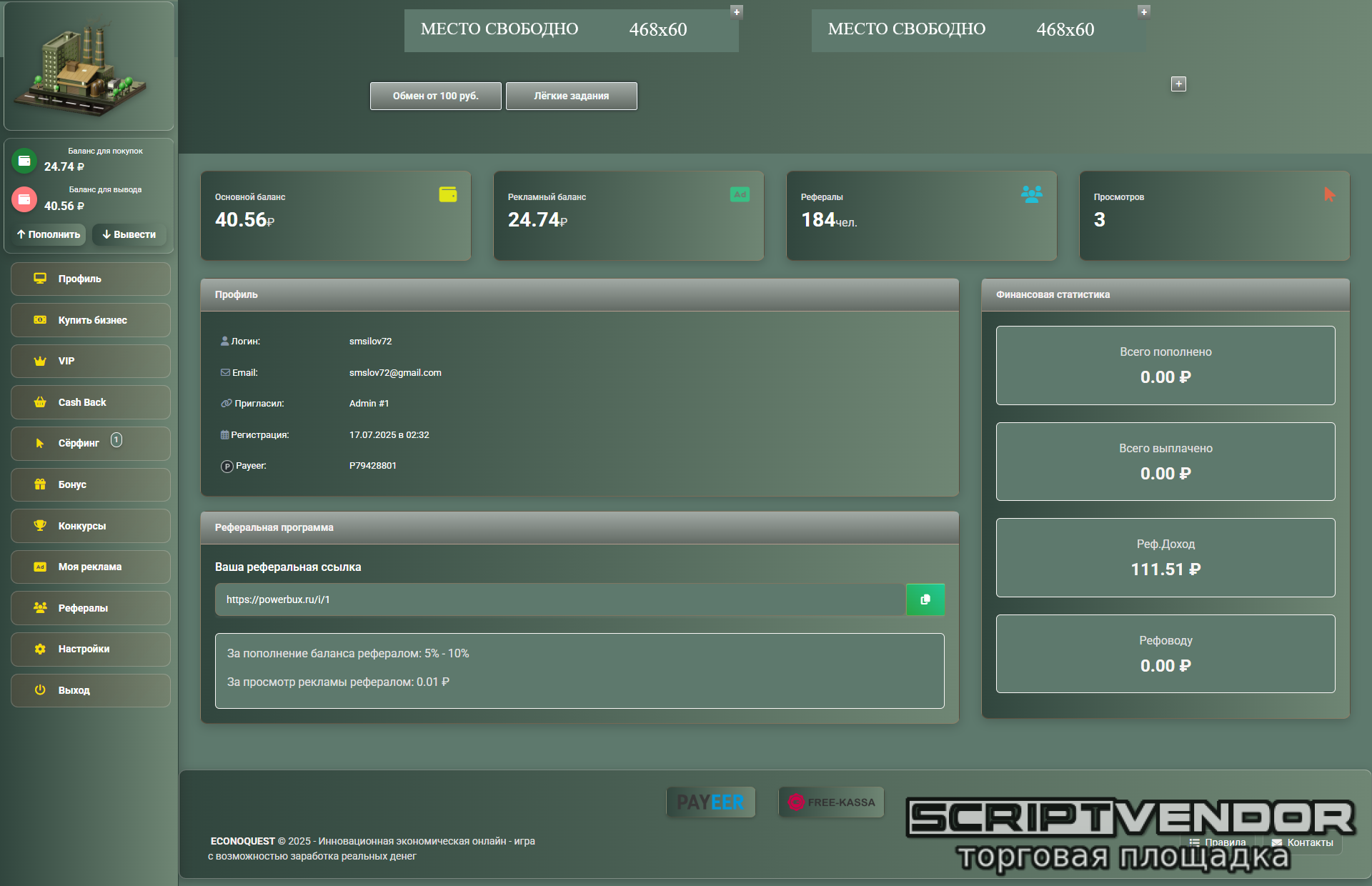Click the Лёгкие задания button

coord(571,96)
